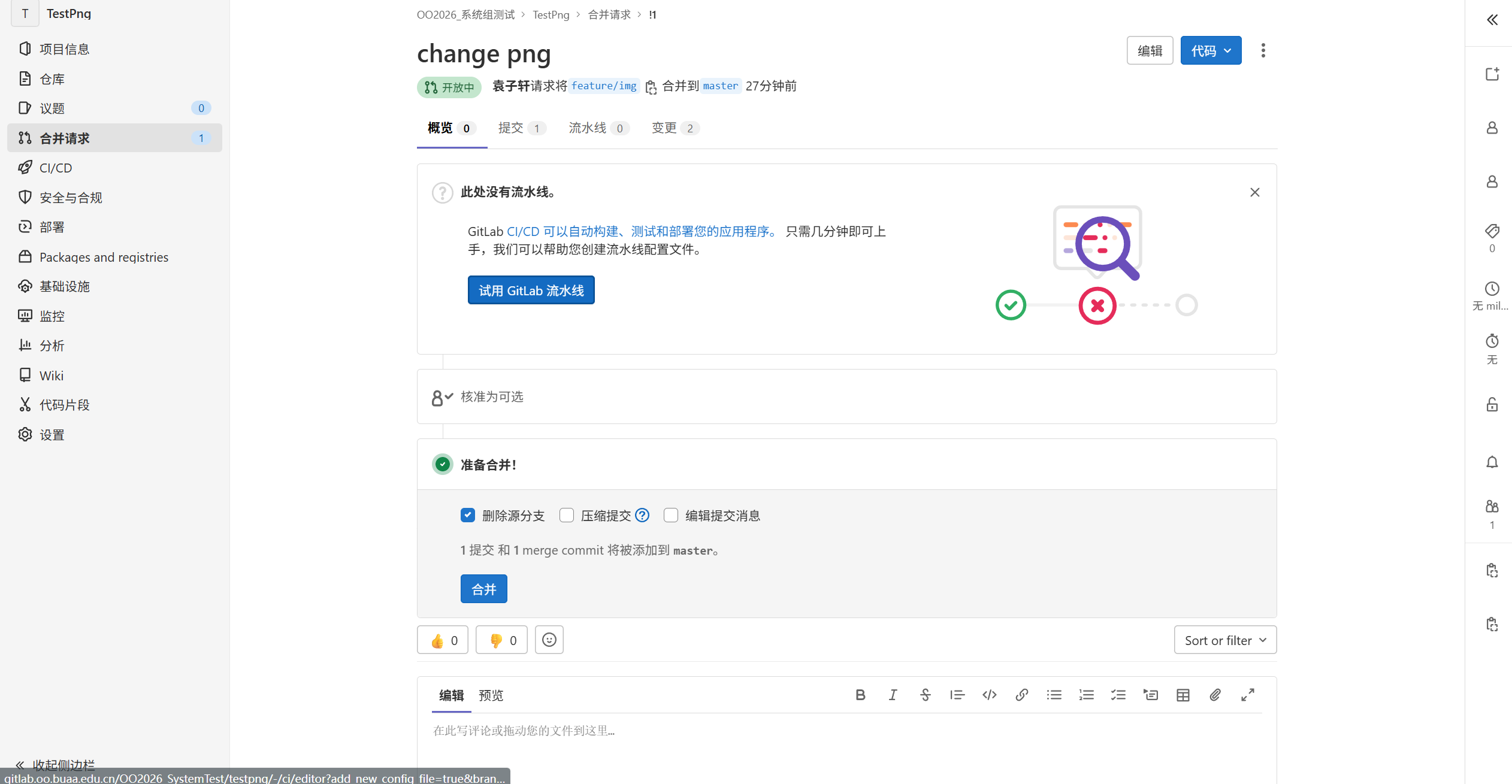Expand the comment editor to fullscreen

[1247, 695]
